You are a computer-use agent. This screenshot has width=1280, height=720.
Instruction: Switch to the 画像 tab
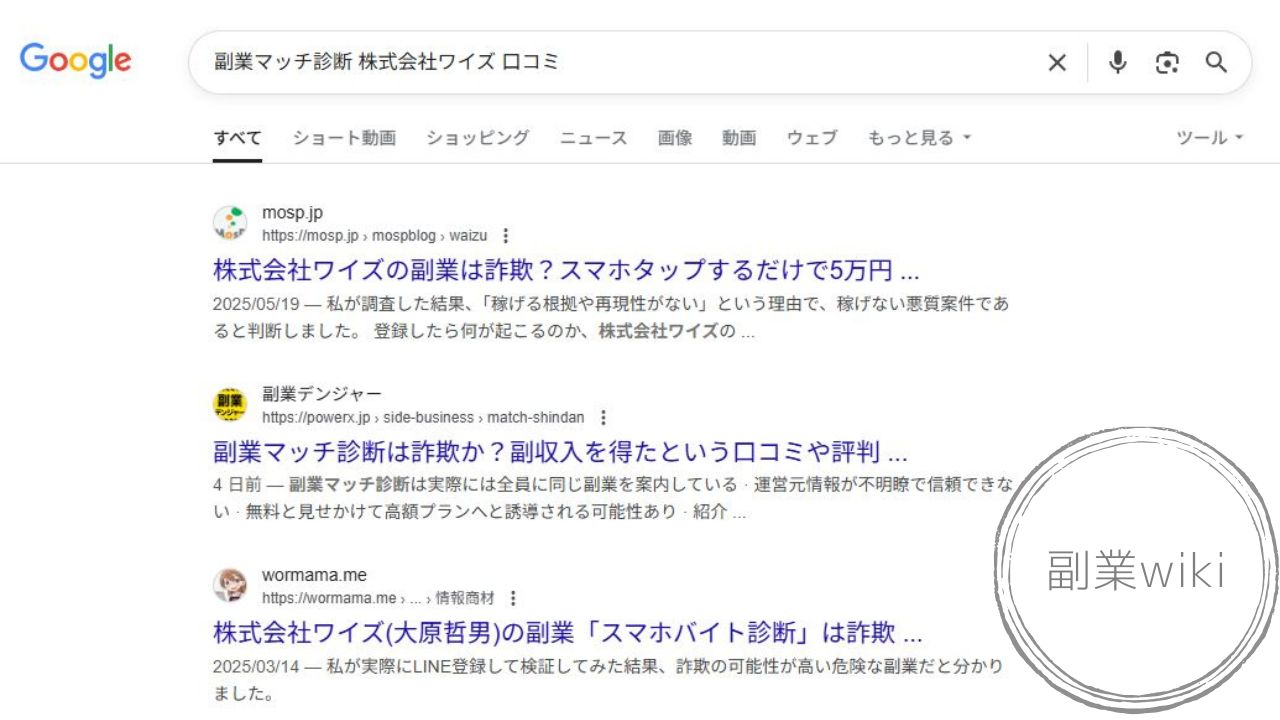(675, 138)
